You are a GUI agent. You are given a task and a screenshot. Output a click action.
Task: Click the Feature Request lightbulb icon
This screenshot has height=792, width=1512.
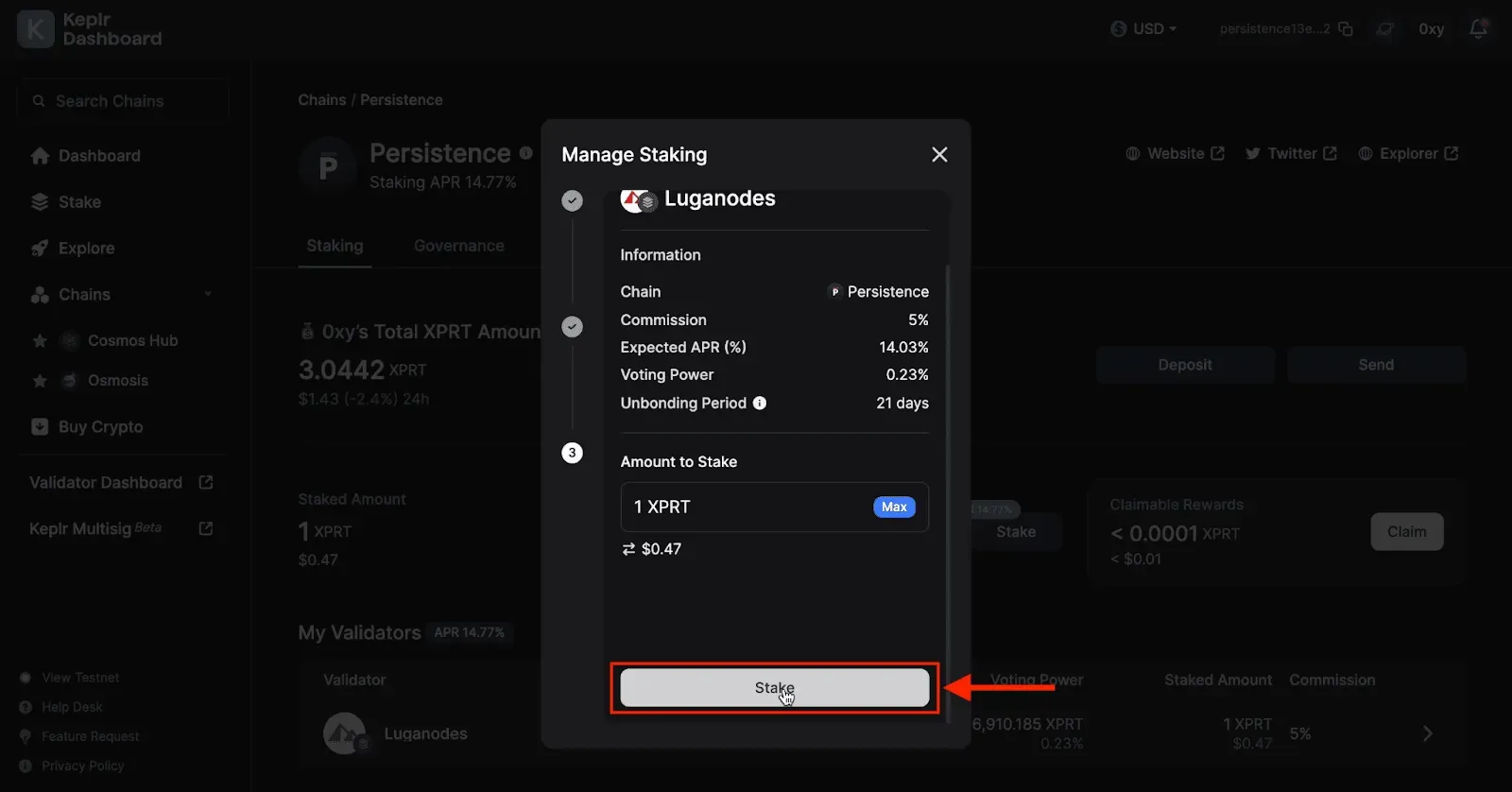26,736
